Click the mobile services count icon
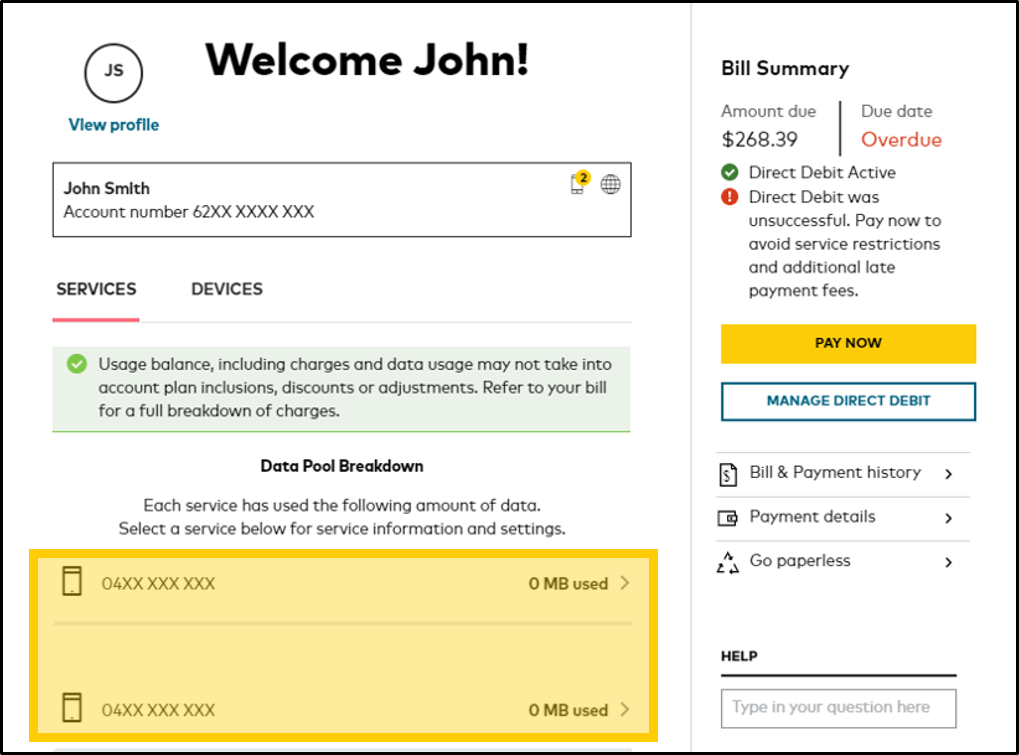Viewport: 1019px width, 755px height. point(579,183)
